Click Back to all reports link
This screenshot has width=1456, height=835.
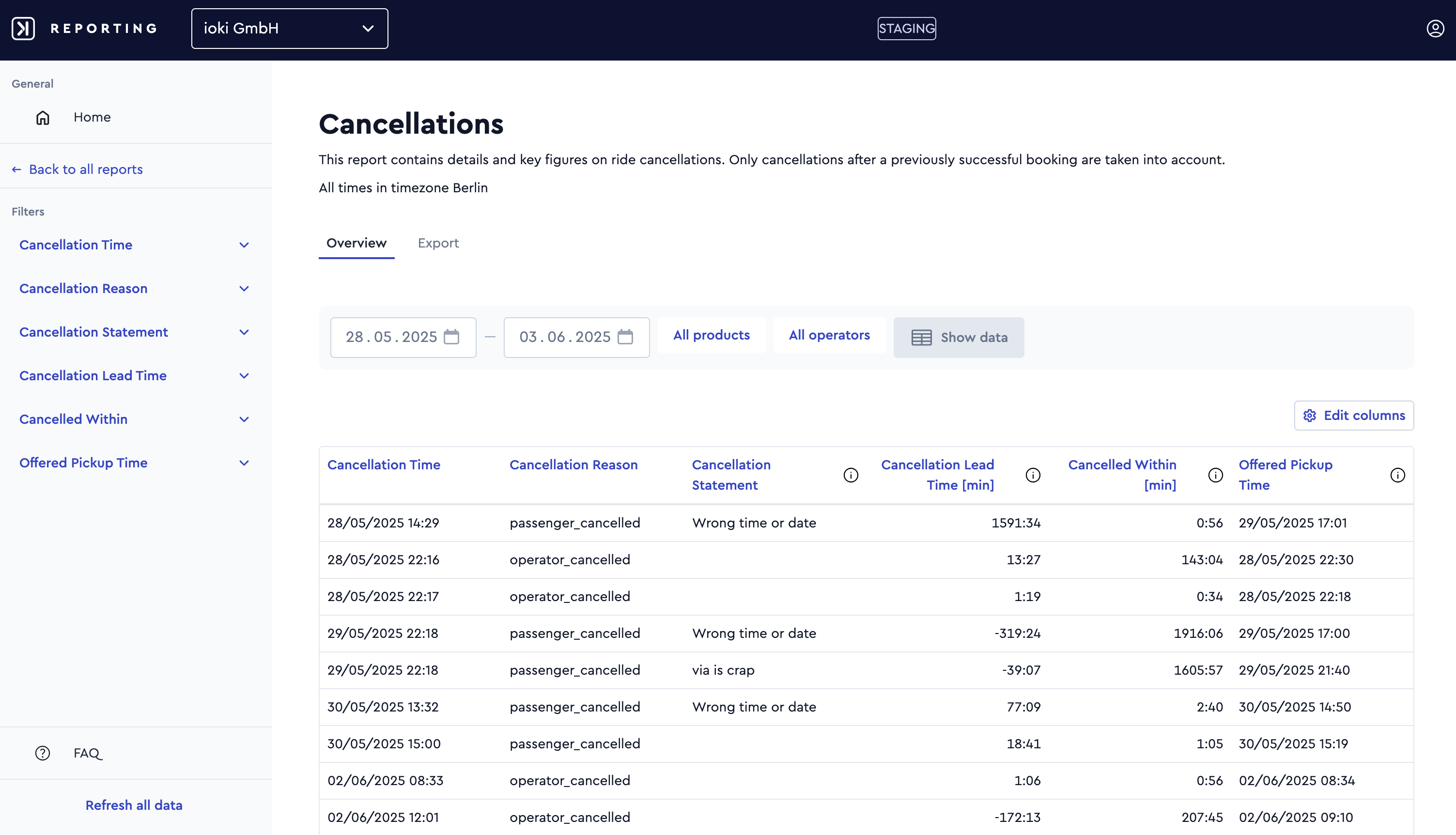[x=77, y=169]
